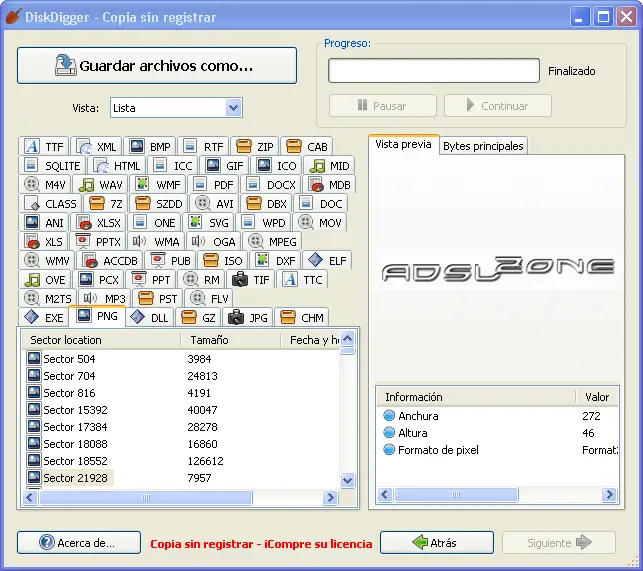Click the file list scroll up arrow

click(x=347, y=339)
